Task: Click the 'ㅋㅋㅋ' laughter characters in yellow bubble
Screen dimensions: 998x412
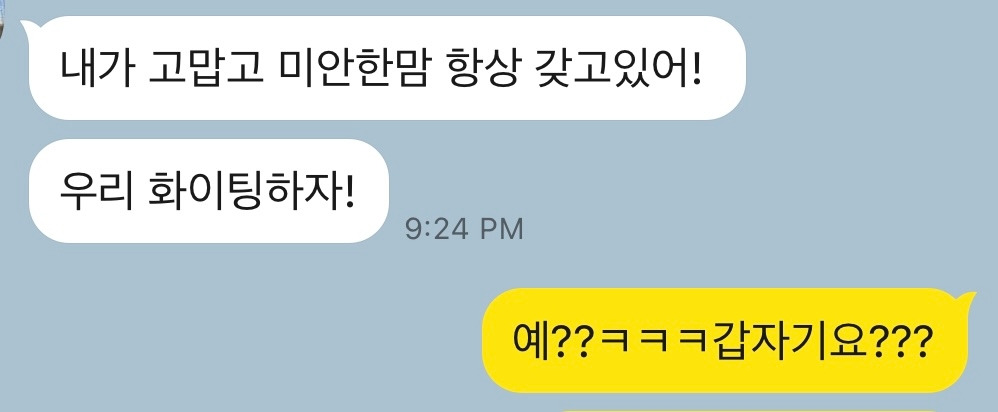Action: (x=654, y=343)
